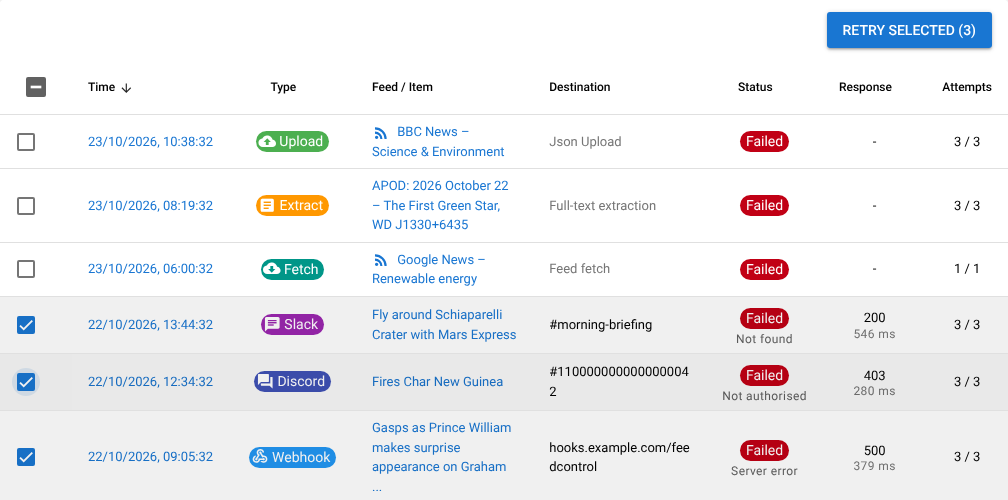The height and width of the screenshot is (500, 1008).
Task: Toggle the select-all header checkbox
Action: (36, 87)
